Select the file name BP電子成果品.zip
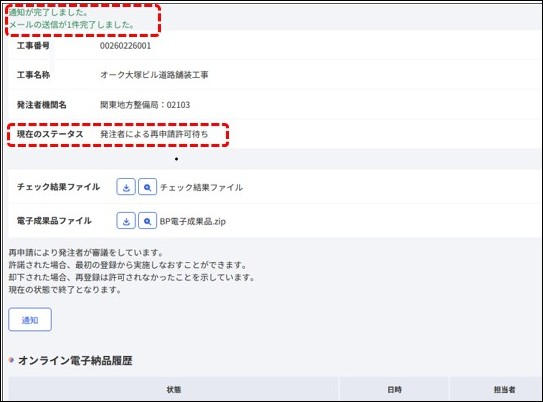Image resolution: width=543 pixels, height=402 pixels. (x=193, y=221)
